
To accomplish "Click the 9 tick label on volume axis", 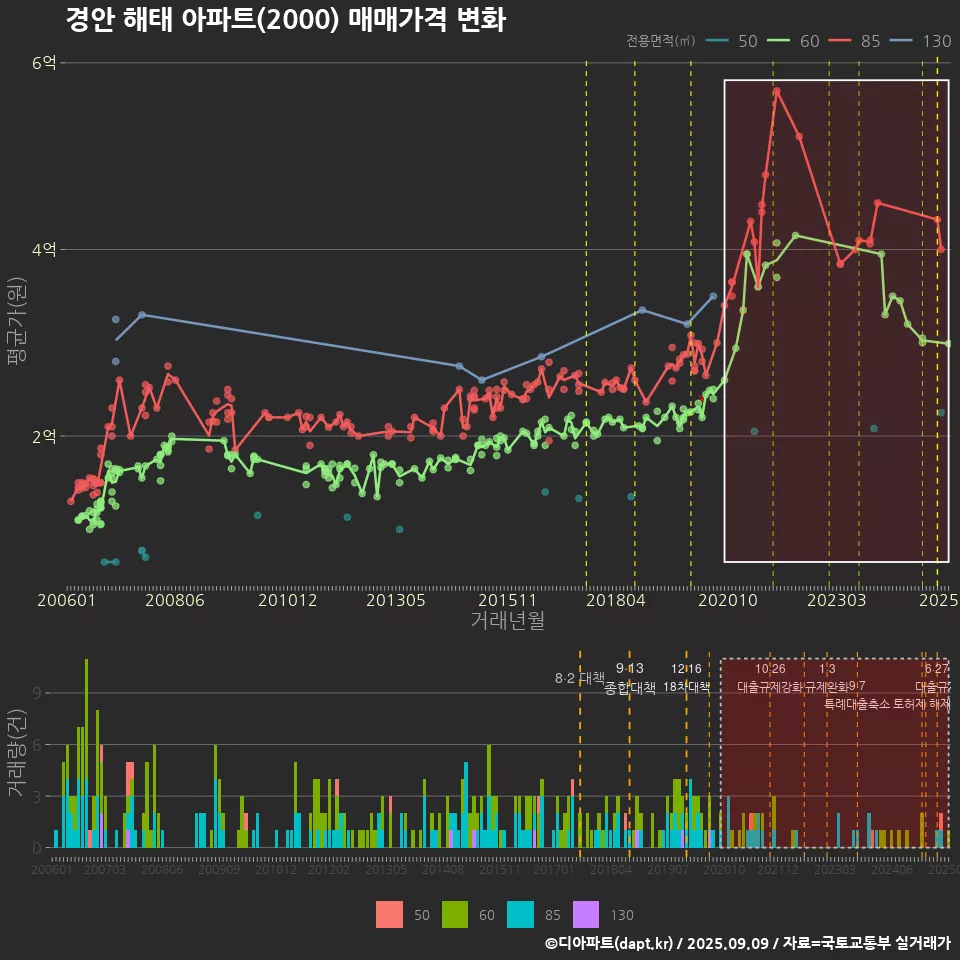I will click(37, 693).
